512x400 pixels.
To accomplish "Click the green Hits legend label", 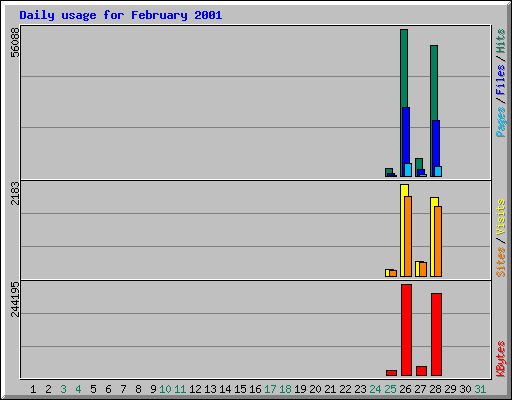I will tap(501, 41).
